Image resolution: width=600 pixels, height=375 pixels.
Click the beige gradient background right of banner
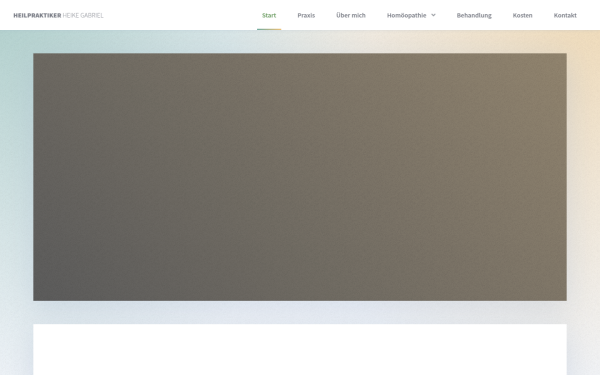click(583, 176)
